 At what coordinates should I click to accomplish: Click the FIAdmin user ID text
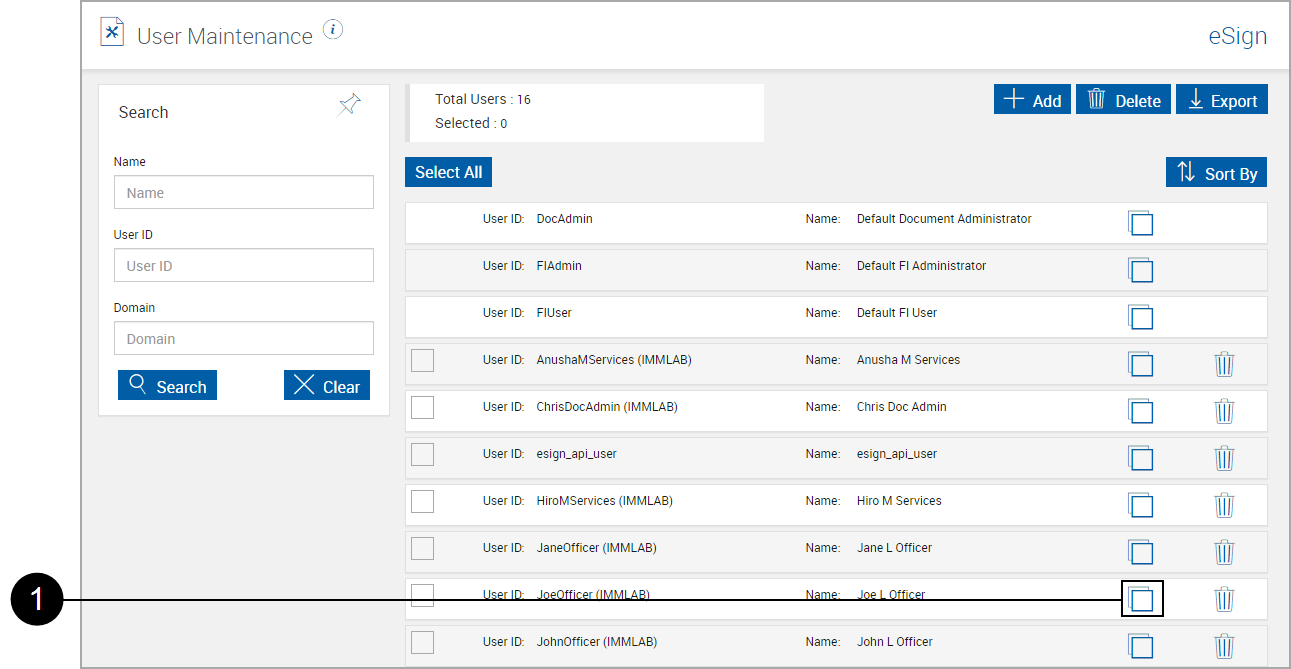[559, 265]
